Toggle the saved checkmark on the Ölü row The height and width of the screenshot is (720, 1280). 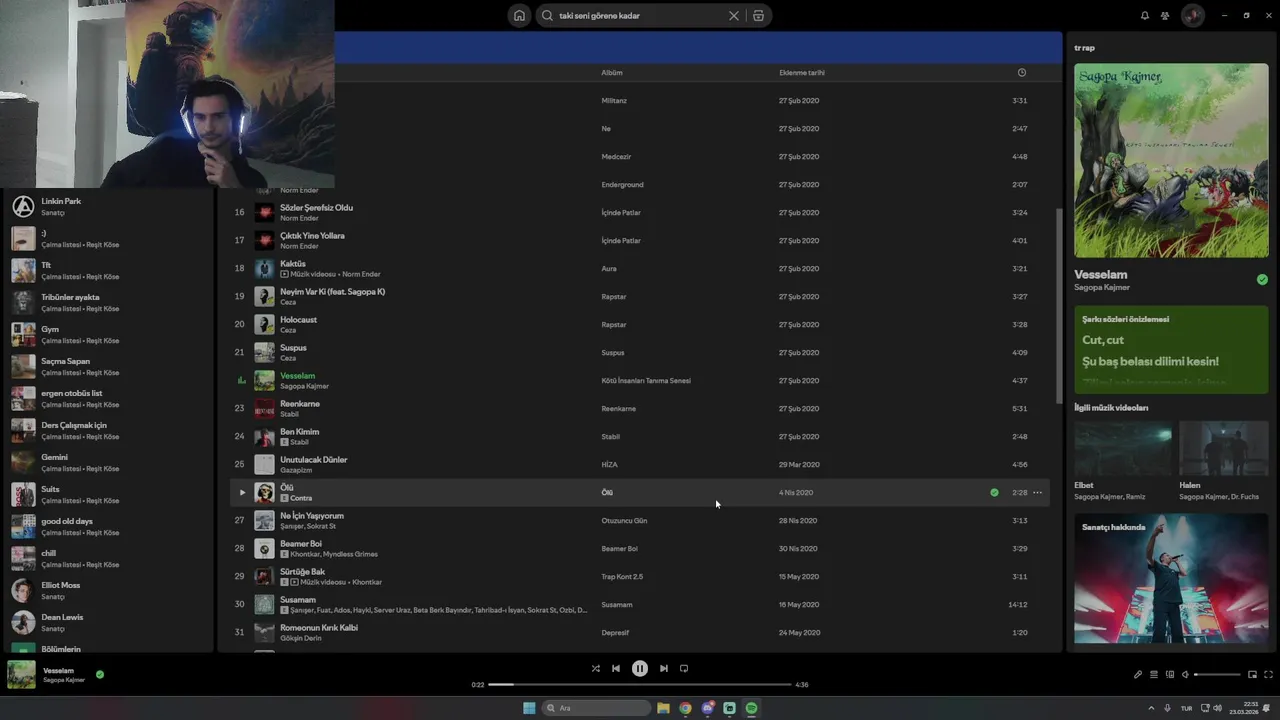point(994,492)
